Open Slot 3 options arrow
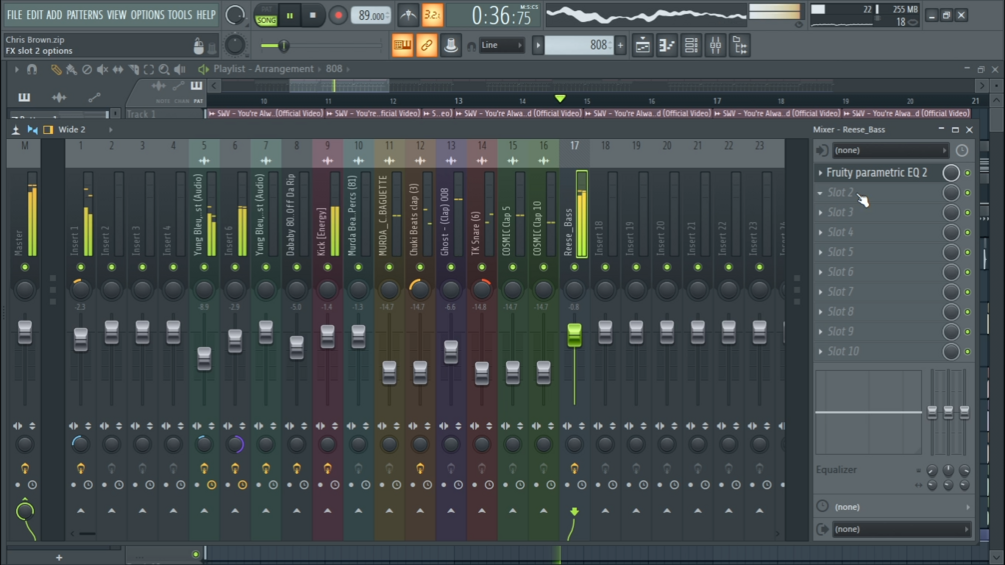This screenshot has height=565, width=1005. [820, 213]
